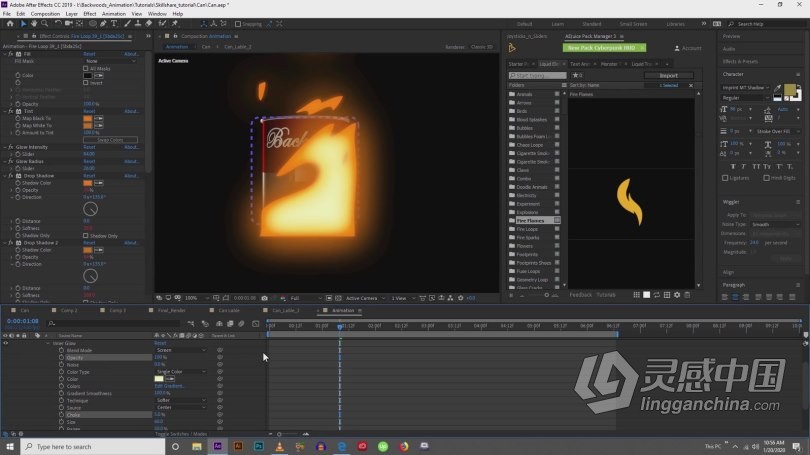Check the Ligatures checkbox
This screenshot has width=810, height=455.
click(x=725, y=178)
